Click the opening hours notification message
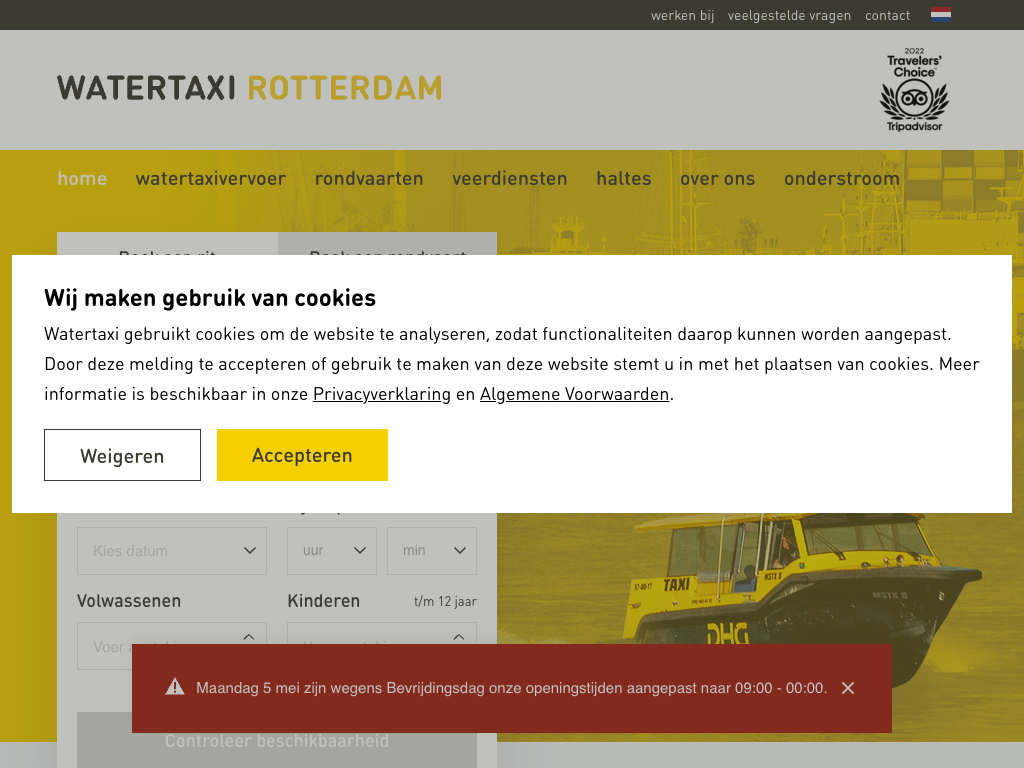Screen dimensions: 1024x768 click(511, 688)
